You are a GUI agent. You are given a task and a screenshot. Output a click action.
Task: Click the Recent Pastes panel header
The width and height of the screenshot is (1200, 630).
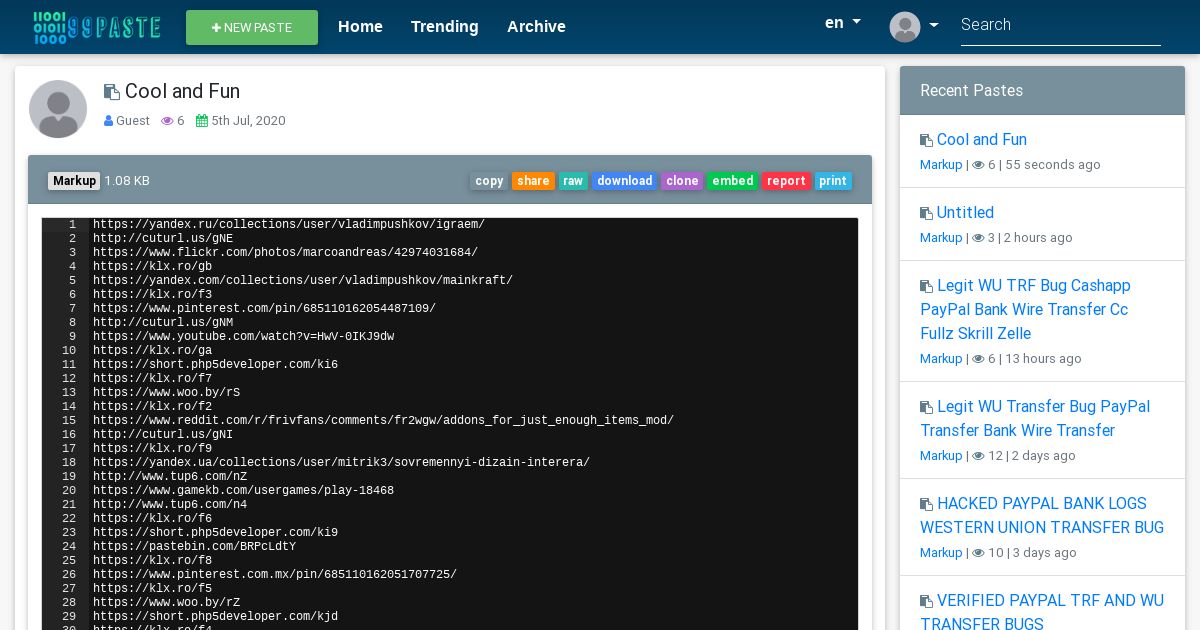point(1042,91)
